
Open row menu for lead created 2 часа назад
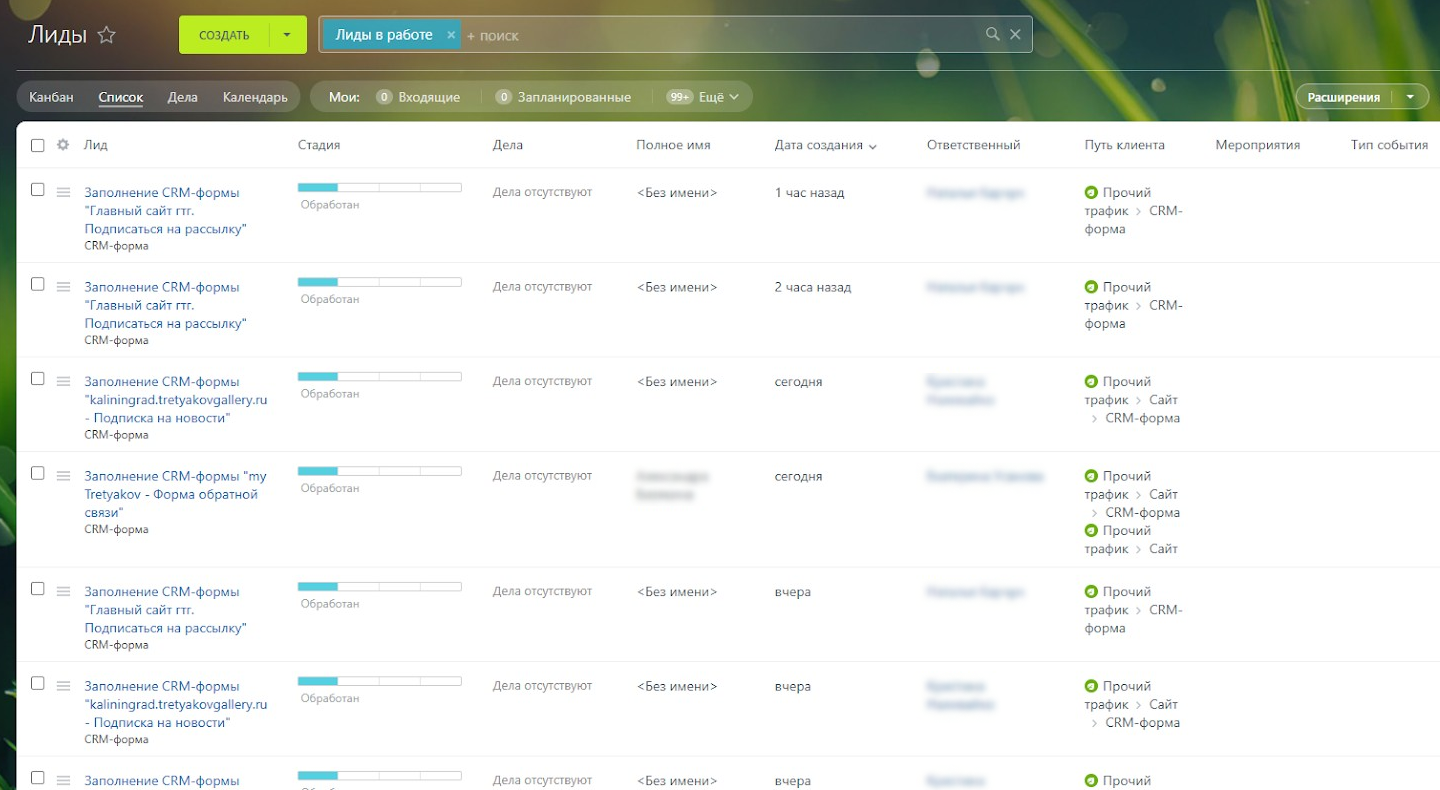[x=63, y=287]
